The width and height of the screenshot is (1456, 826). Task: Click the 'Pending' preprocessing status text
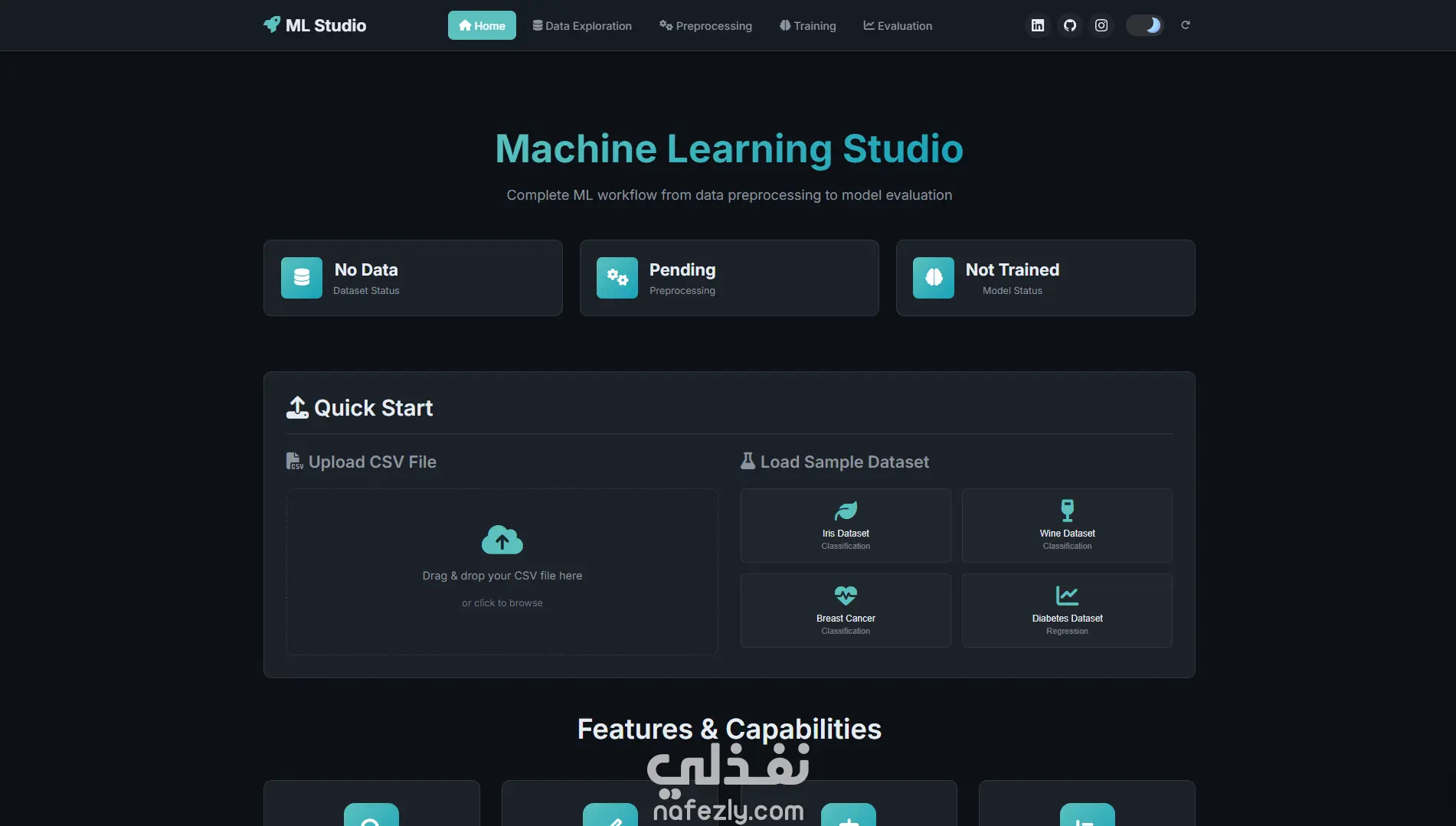click(x=682, y=269)
